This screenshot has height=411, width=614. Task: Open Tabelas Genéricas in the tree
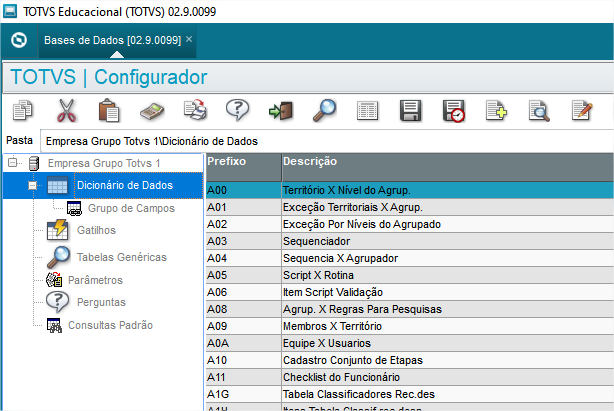coord(122,257)
